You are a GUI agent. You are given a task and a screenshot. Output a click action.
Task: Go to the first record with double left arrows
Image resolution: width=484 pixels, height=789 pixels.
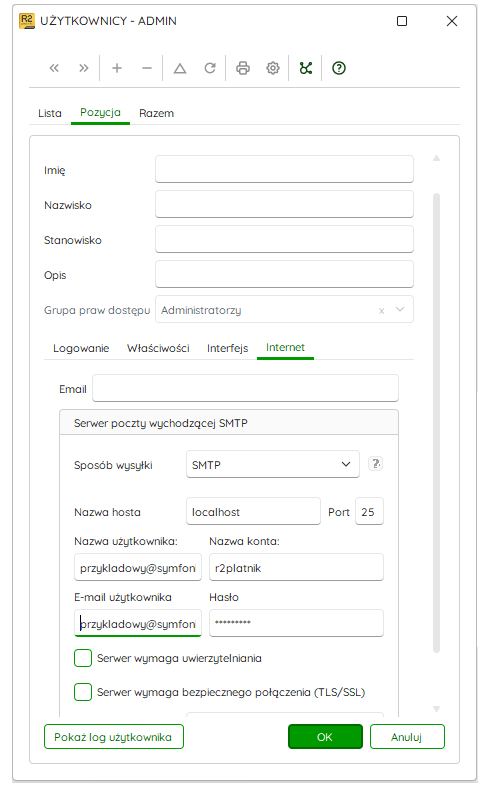54,68
